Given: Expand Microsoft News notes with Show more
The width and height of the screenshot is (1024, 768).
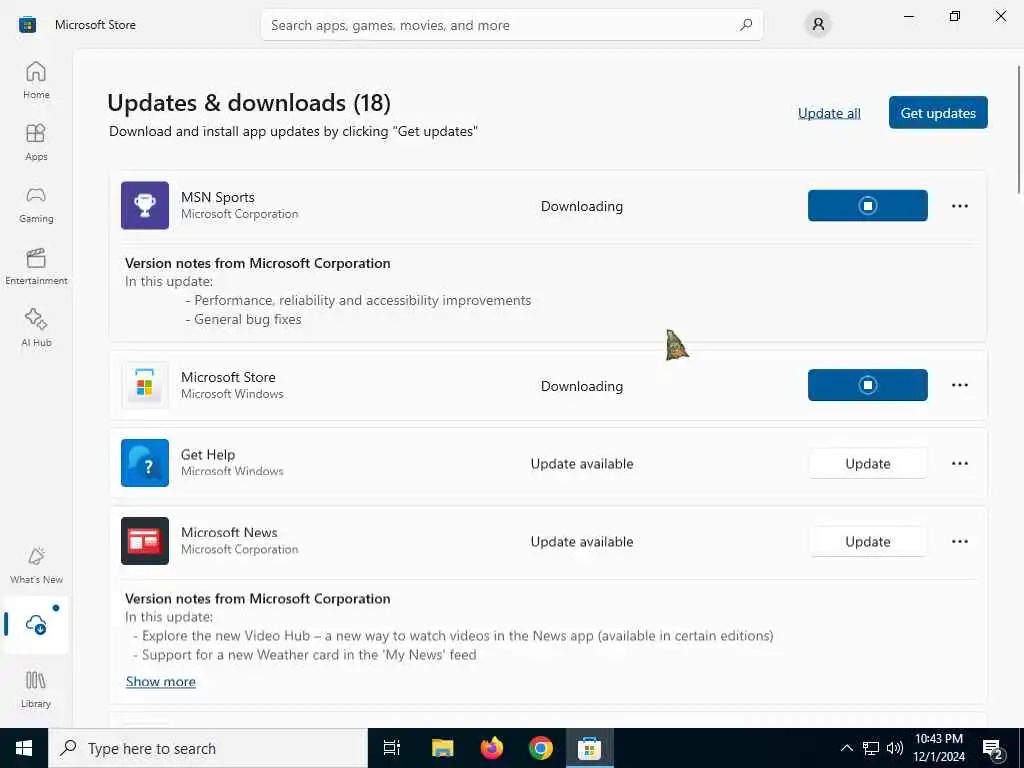Looking at the screenshot, I should point(161,681).
